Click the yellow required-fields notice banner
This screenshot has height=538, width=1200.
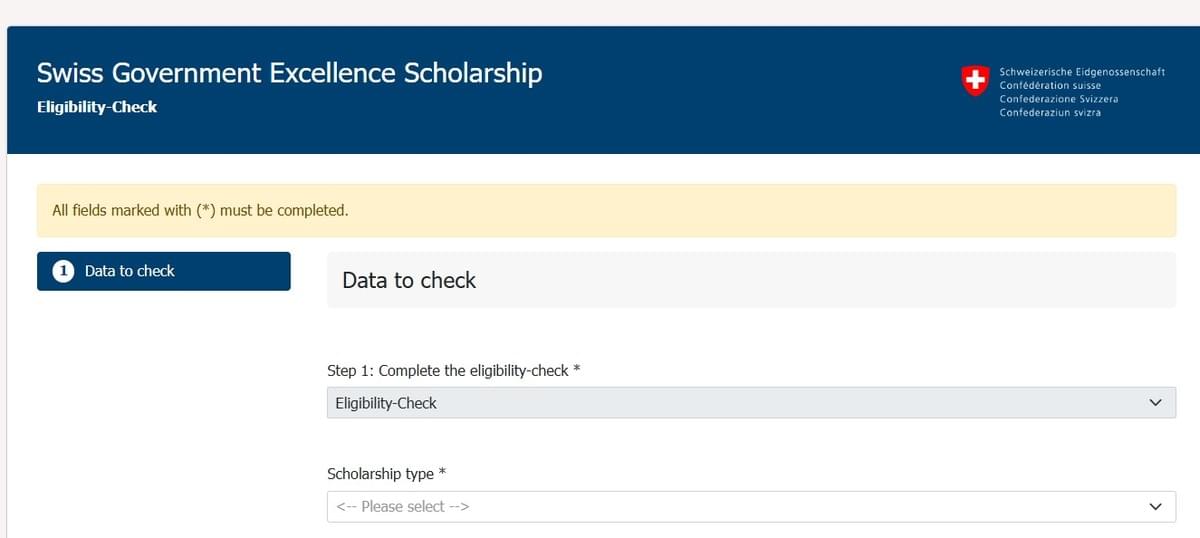(606, 211)
